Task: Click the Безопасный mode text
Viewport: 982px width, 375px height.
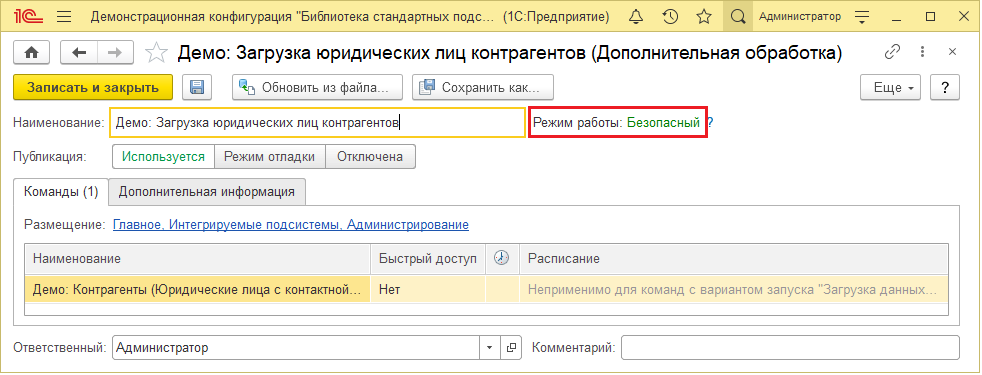Action: pyautogui.click(x=663, y=123)
